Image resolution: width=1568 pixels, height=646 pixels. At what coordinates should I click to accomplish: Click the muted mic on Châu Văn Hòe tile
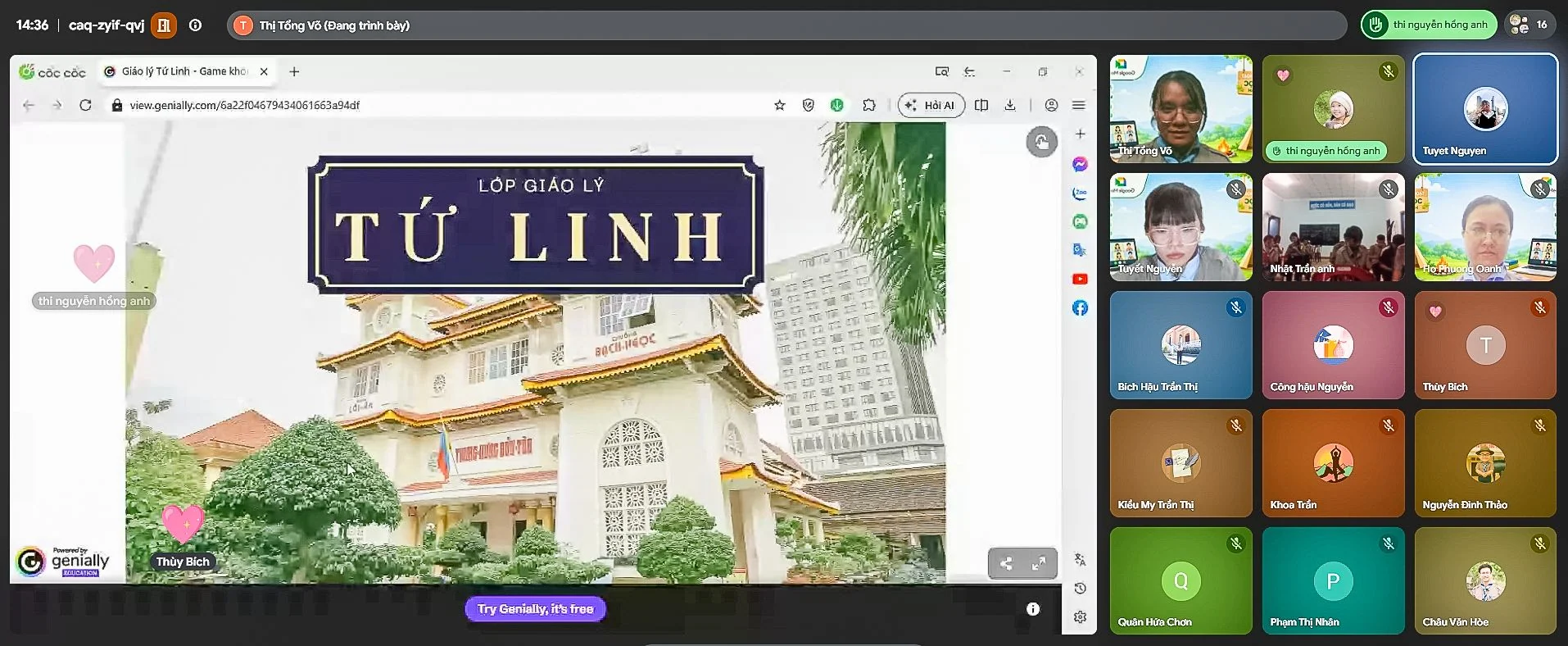click(x=1540, y=544)
